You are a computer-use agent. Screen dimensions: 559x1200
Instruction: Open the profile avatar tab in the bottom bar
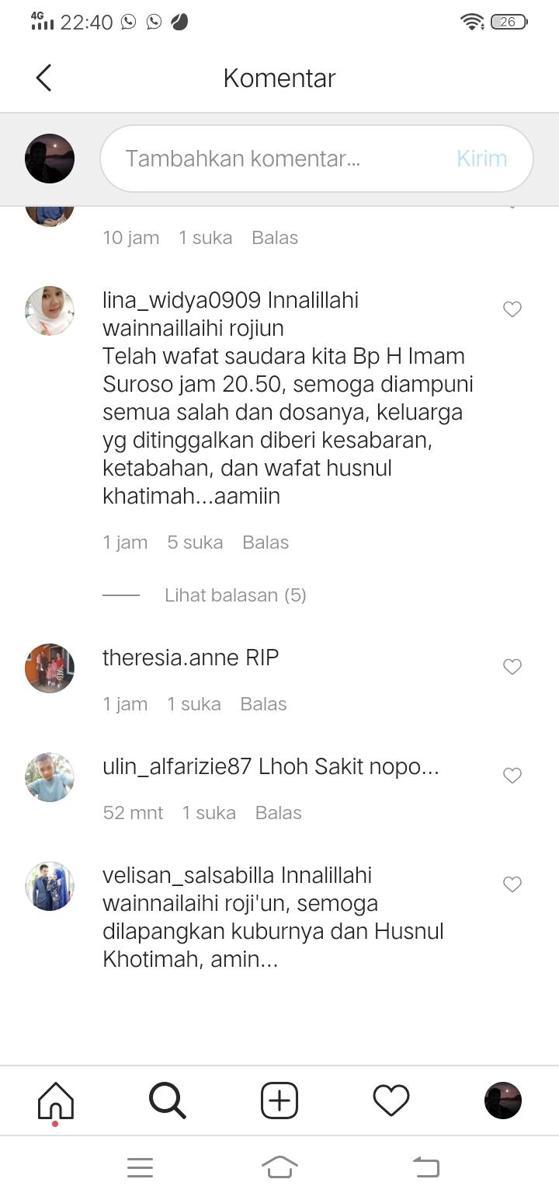(503, 1100)
